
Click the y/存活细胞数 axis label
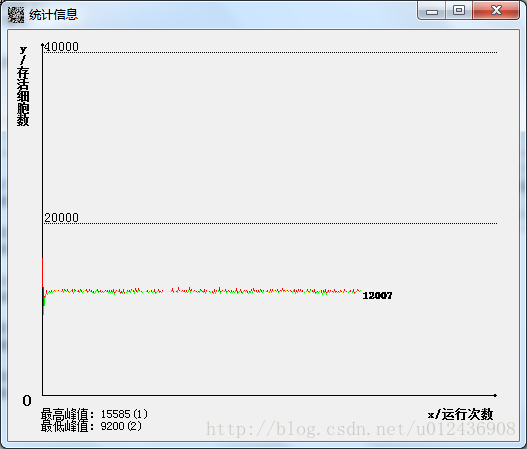click(x=23, y=86)
